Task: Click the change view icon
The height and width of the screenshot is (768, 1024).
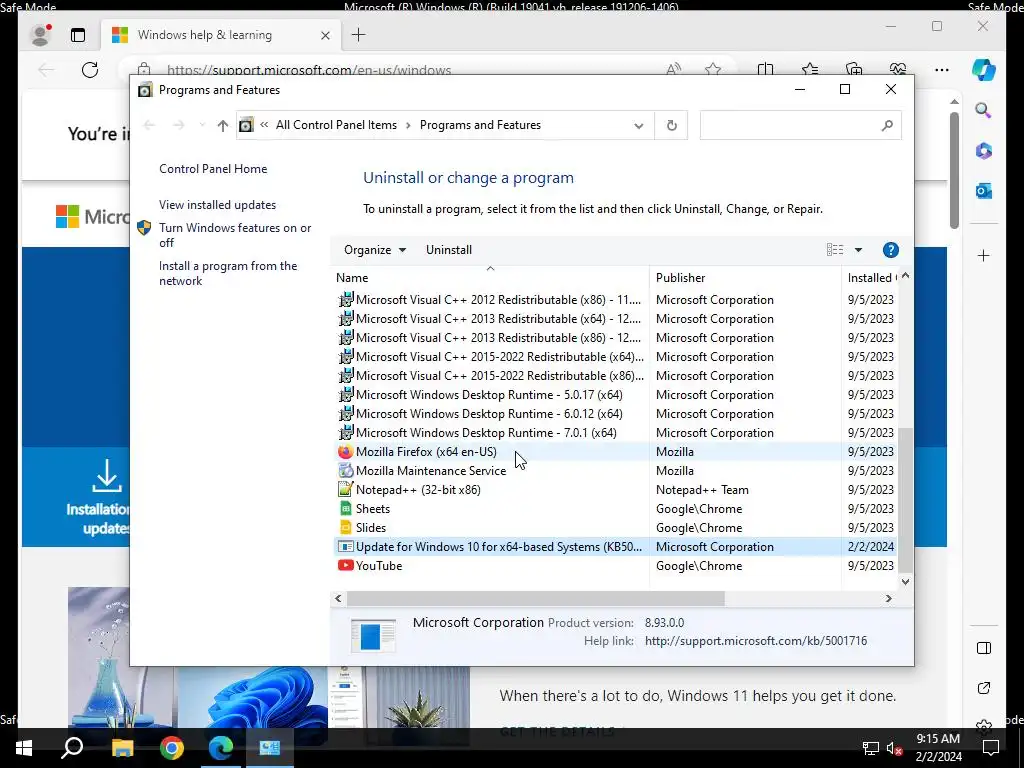Action: [x=835, y=249]
